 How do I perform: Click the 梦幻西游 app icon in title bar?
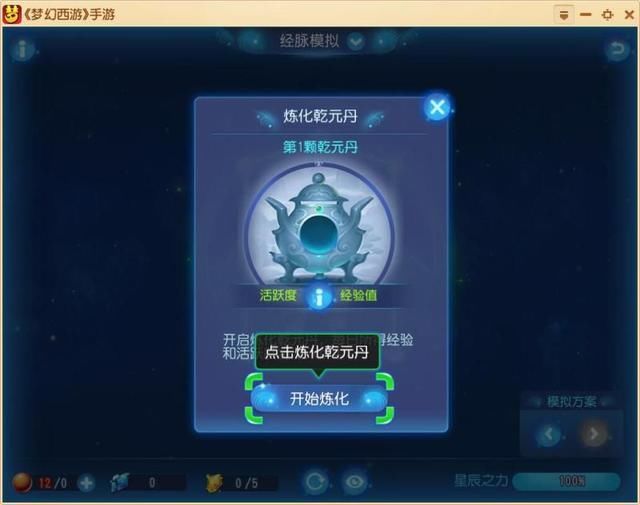[11, 14]
